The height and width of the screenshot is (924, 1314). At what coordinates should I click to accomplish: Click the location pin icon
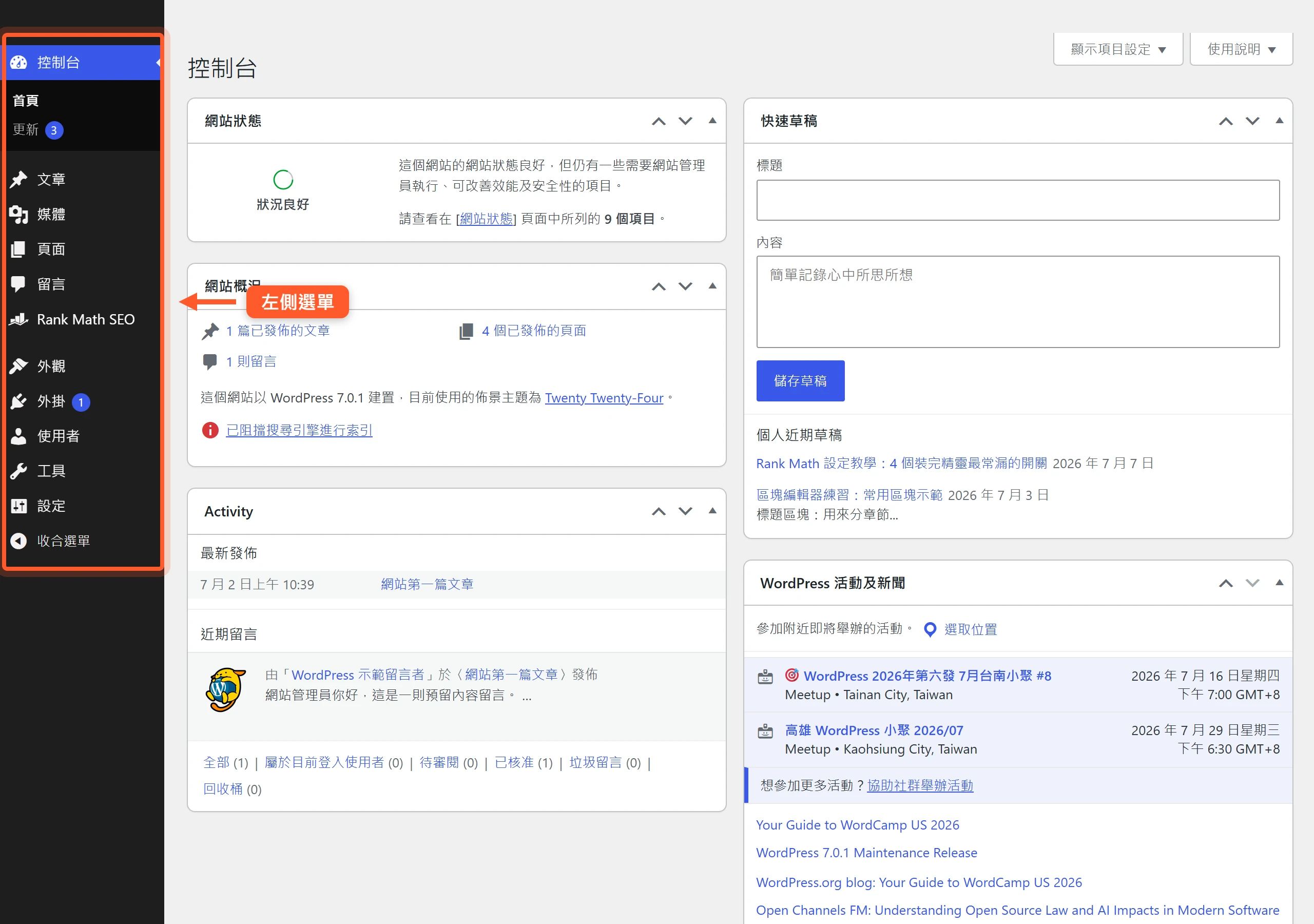point(930,630)
